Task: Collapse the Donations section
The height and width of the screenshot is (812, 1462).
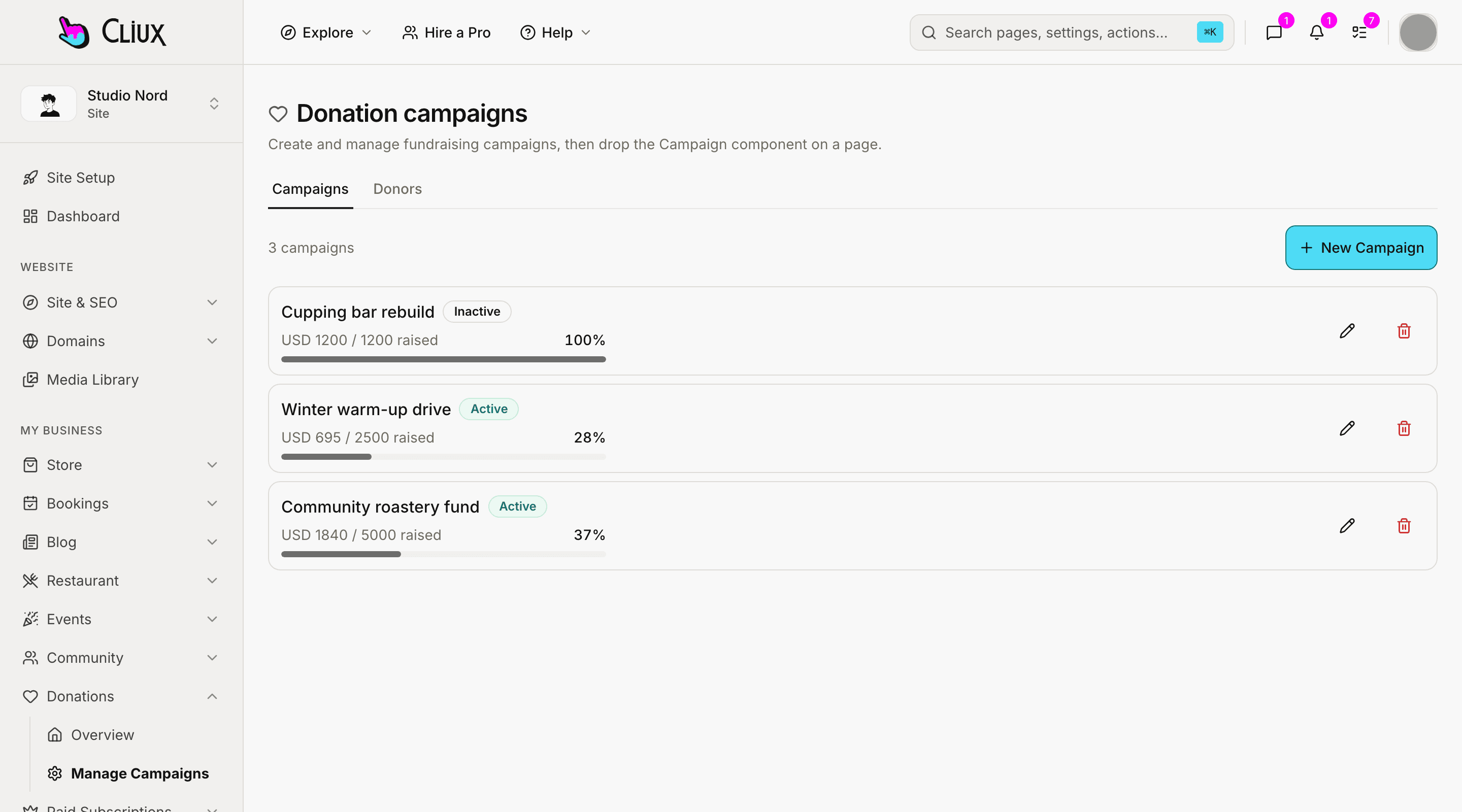Action: click(121, 696)
